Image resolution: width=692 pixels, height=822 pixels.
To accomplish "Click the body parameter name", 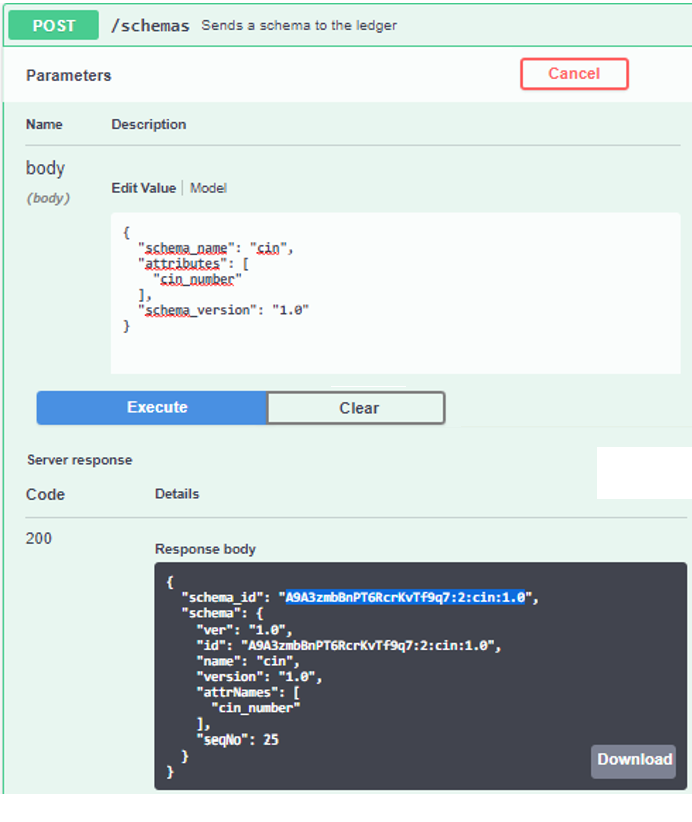I will point(44,168).
